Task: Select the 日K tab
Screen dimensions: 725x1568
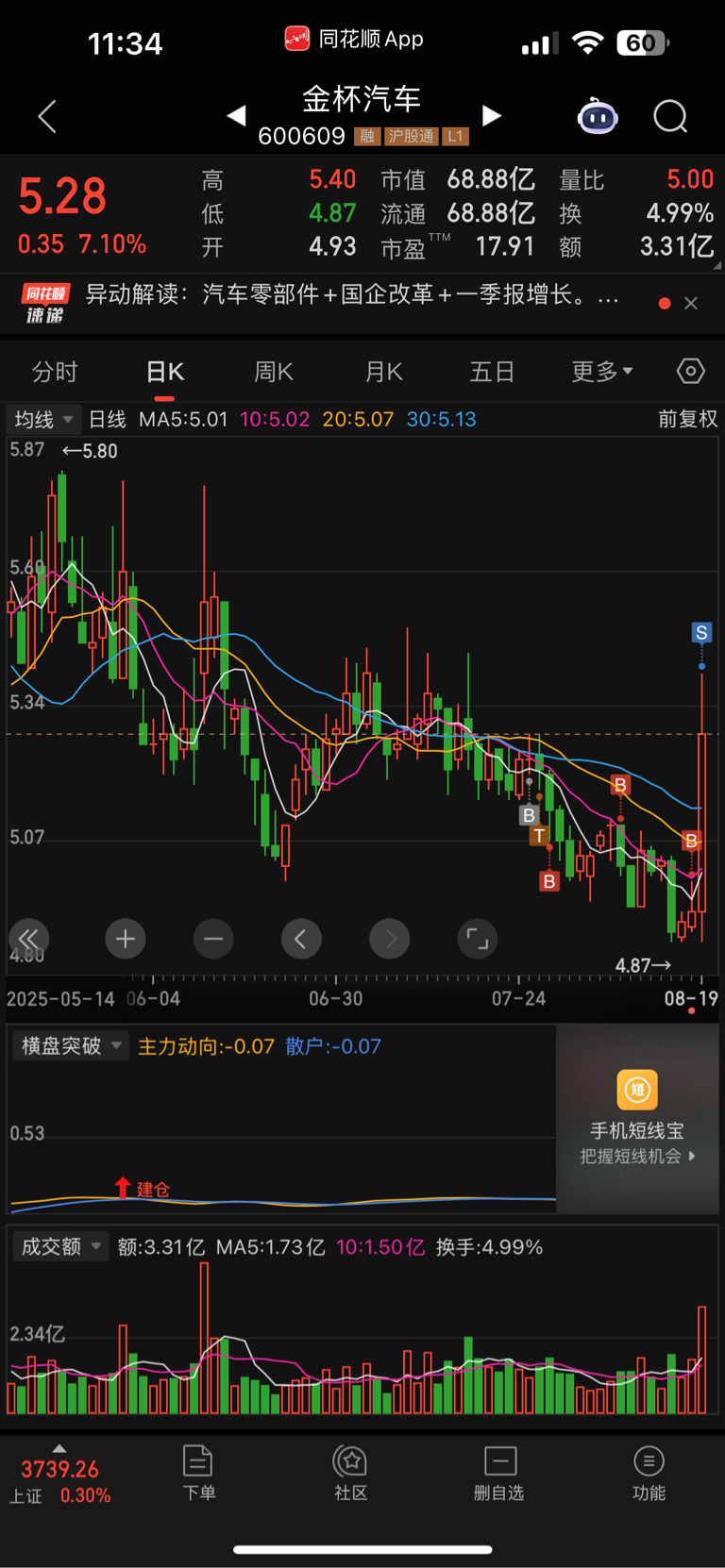Action: point(165,372)
